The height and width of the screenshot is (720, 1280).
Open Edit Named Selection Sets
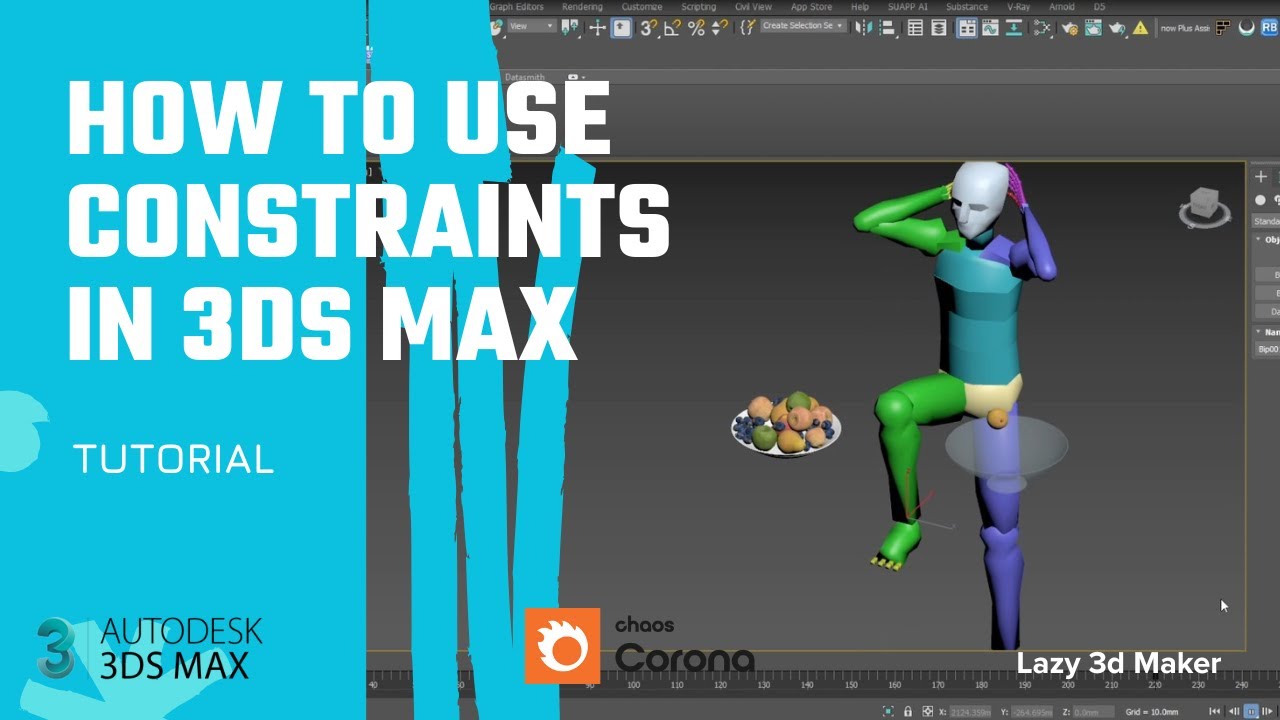748,27
